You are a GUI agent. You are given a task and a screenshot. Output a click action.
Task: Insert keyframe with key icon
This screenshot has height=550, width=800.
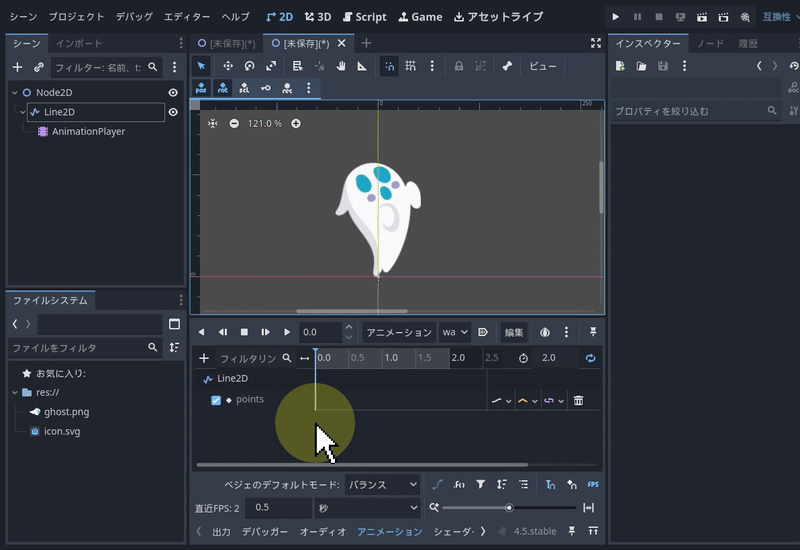(x=266, y=88)
